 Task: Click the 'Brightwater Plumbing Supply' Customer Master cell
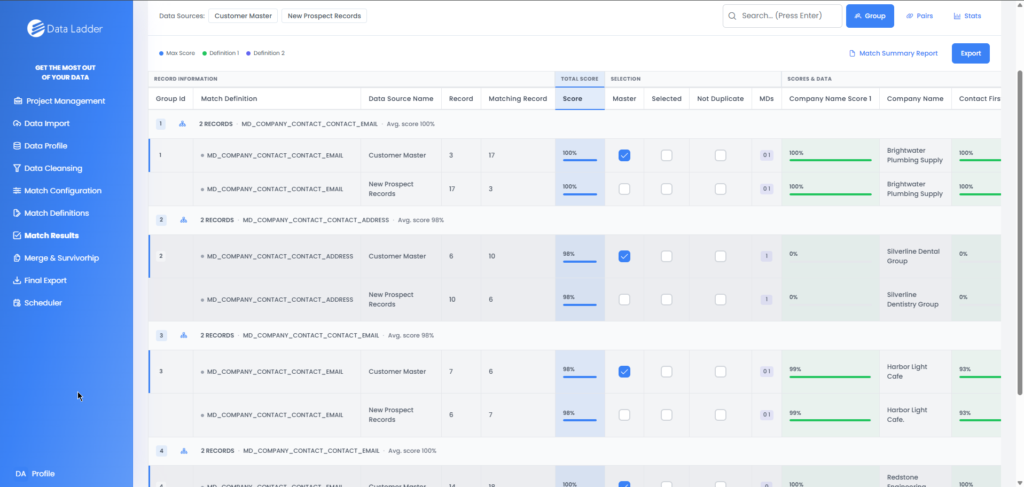click(915, 155)
